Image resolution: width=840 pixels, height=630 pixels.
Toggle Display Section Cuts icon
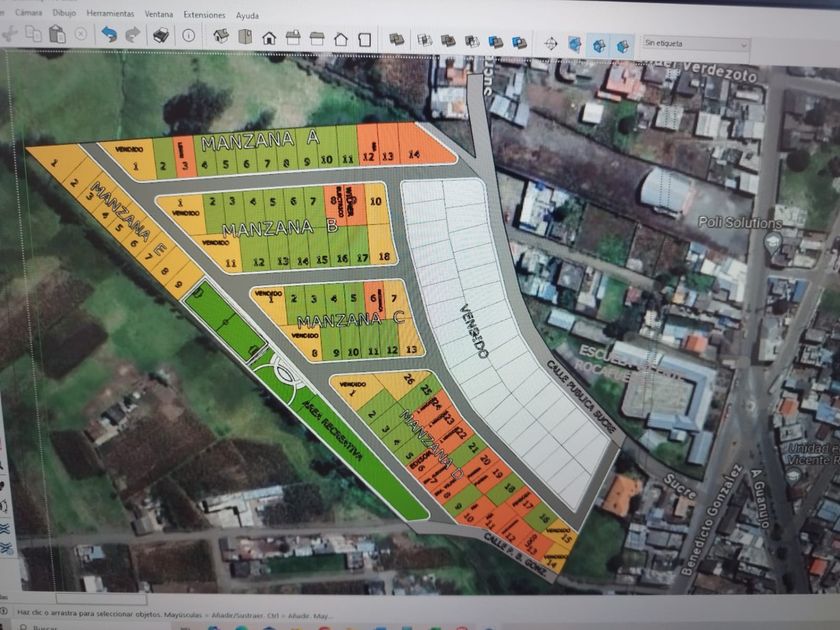(598, 45)
